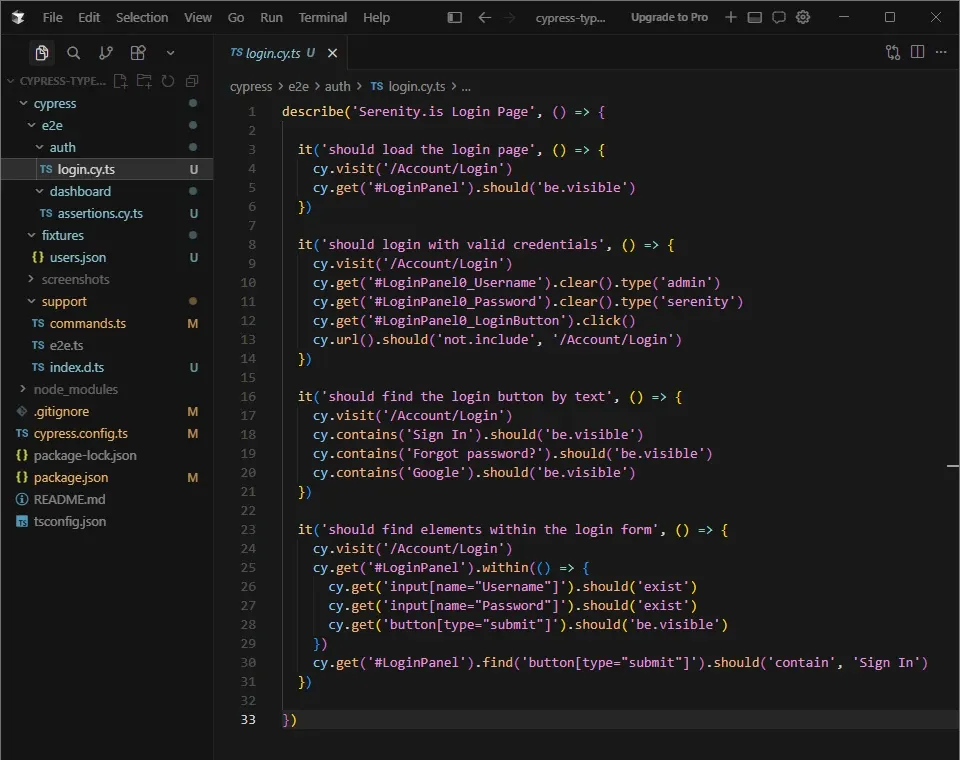Click e2e in the breadcrumb
Screen dimensions: 960x760
pyautogui.click(x=299, y=87)
